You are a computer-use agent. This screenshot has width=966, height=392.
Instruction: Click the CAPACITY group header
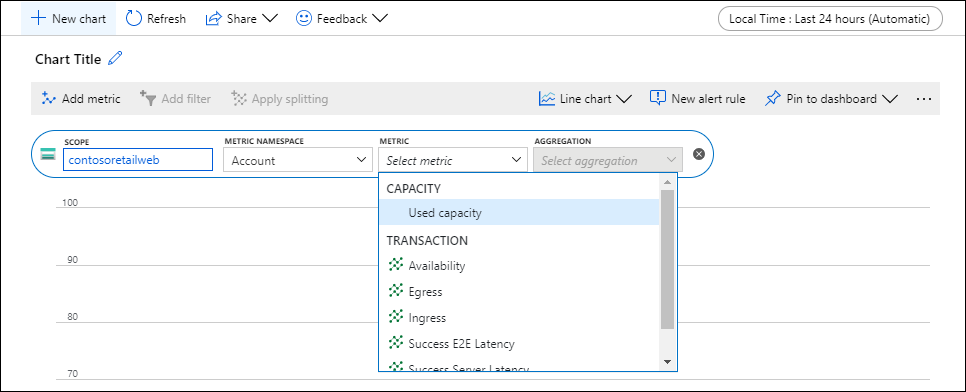point(413,188)
